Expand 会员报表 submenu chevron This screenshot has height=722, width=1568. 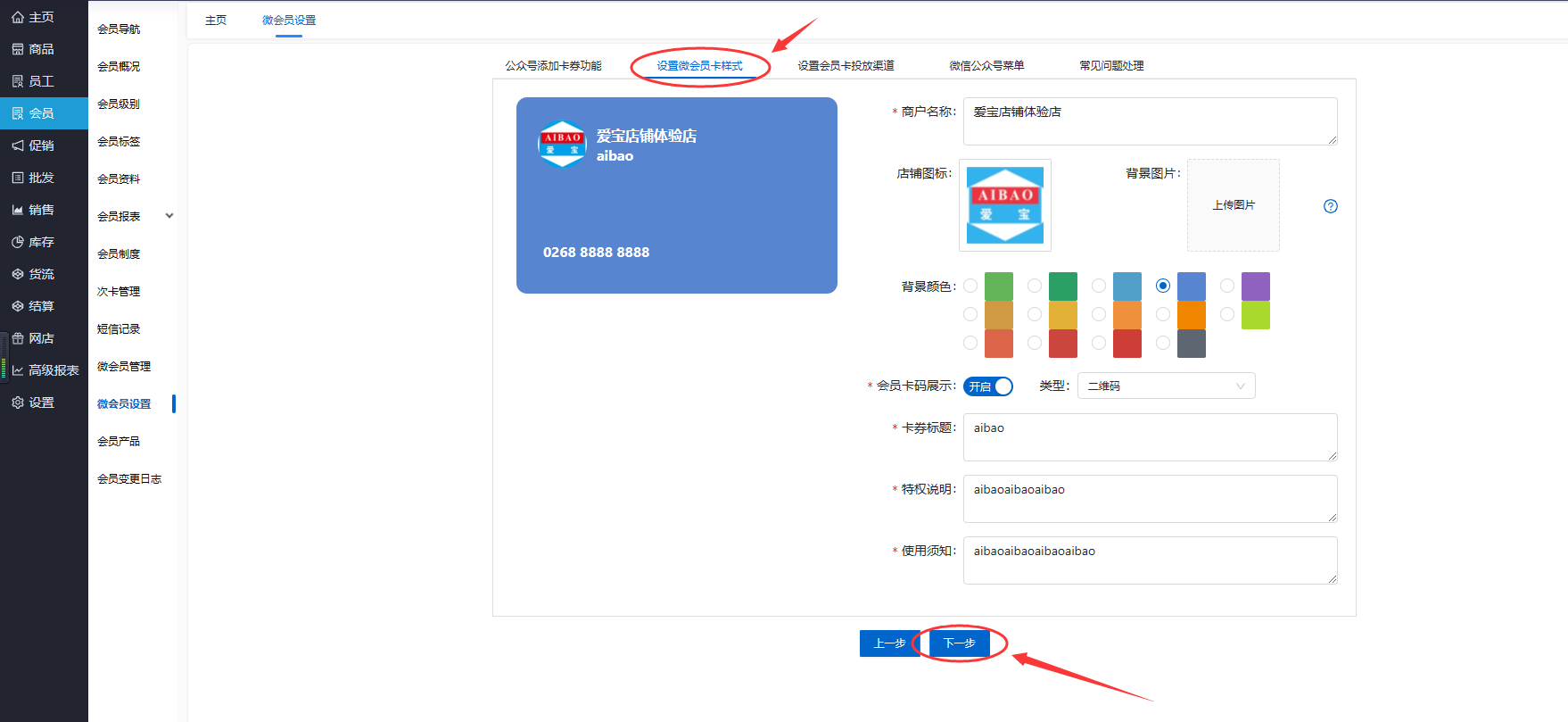coord(169,216)
